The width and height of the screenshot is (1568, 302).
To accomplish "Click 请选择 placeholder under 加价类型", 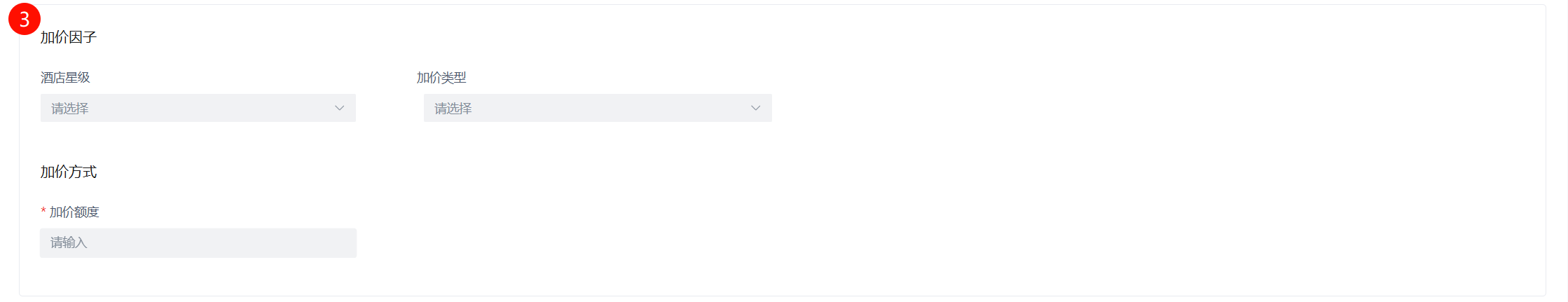I will point(453,109).
